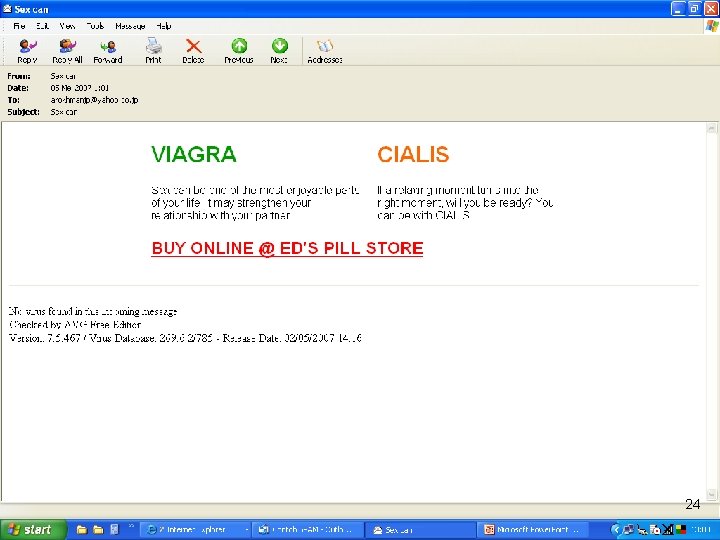
Task: Forward this message using Forward icon
Action: click(x=108, y=51)
